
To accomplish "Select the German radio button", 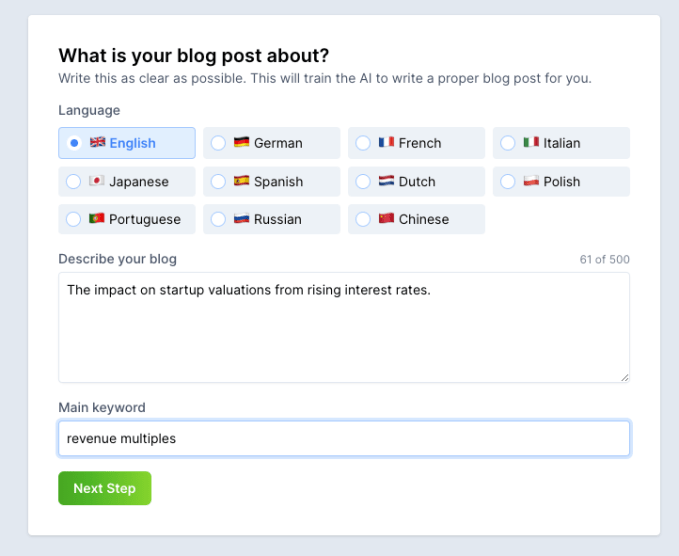I will coord(218,143).
